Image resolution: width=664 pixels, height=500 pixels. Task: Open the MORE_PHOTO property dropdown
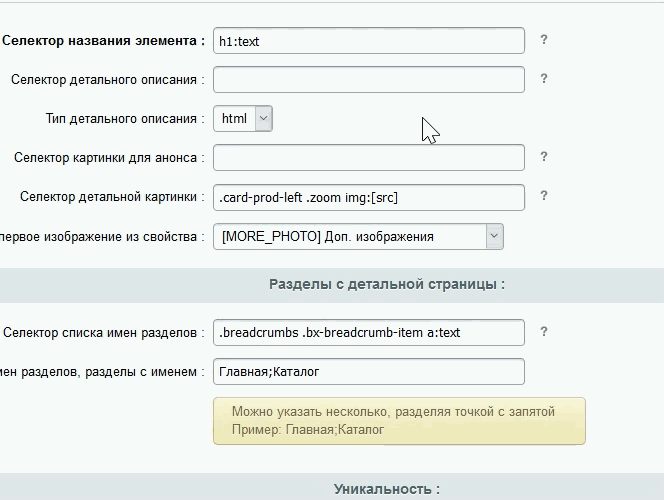click(358, 236)
